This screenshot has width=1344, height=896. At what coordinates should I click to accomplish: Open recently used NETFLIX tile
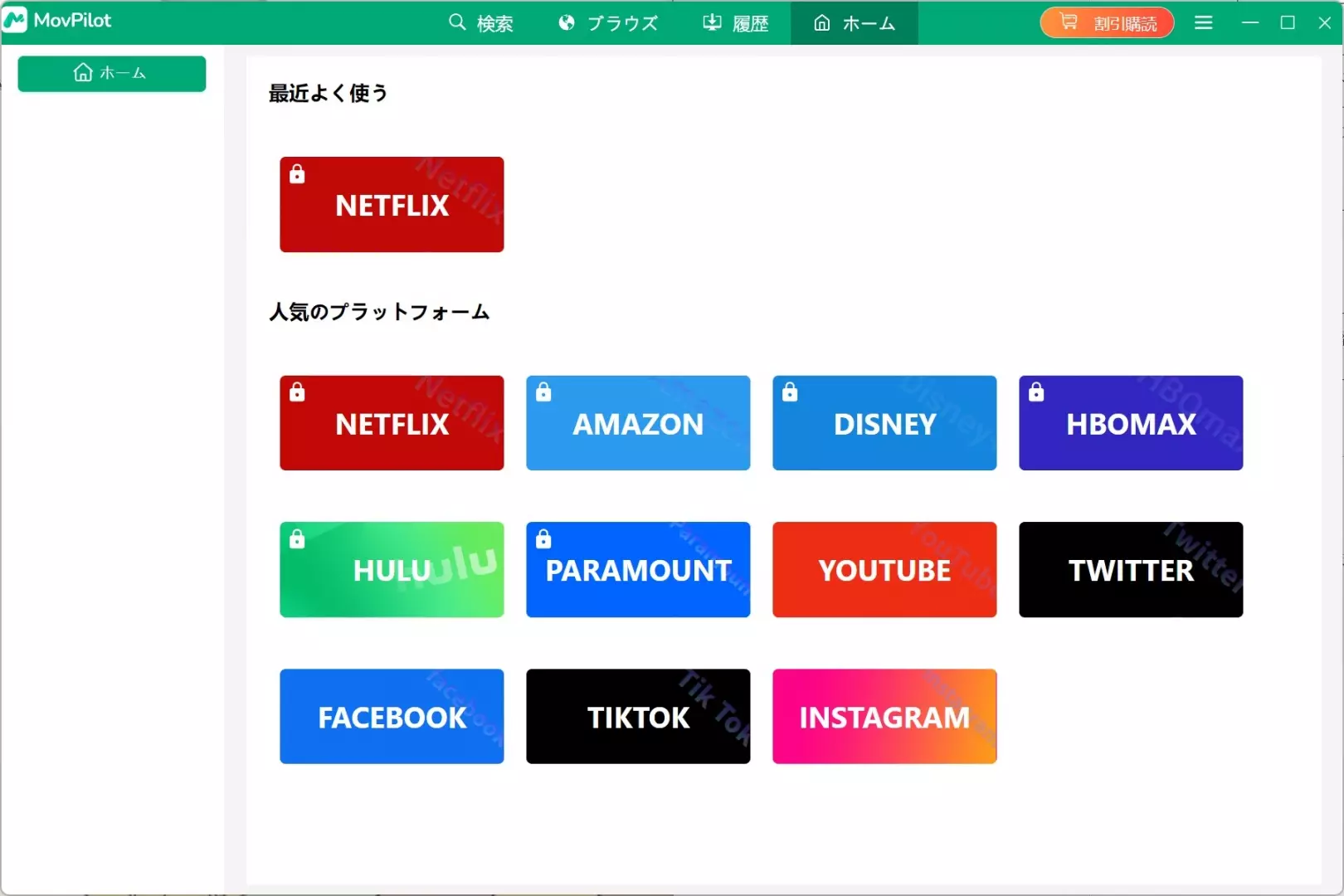tap(392, 204)
